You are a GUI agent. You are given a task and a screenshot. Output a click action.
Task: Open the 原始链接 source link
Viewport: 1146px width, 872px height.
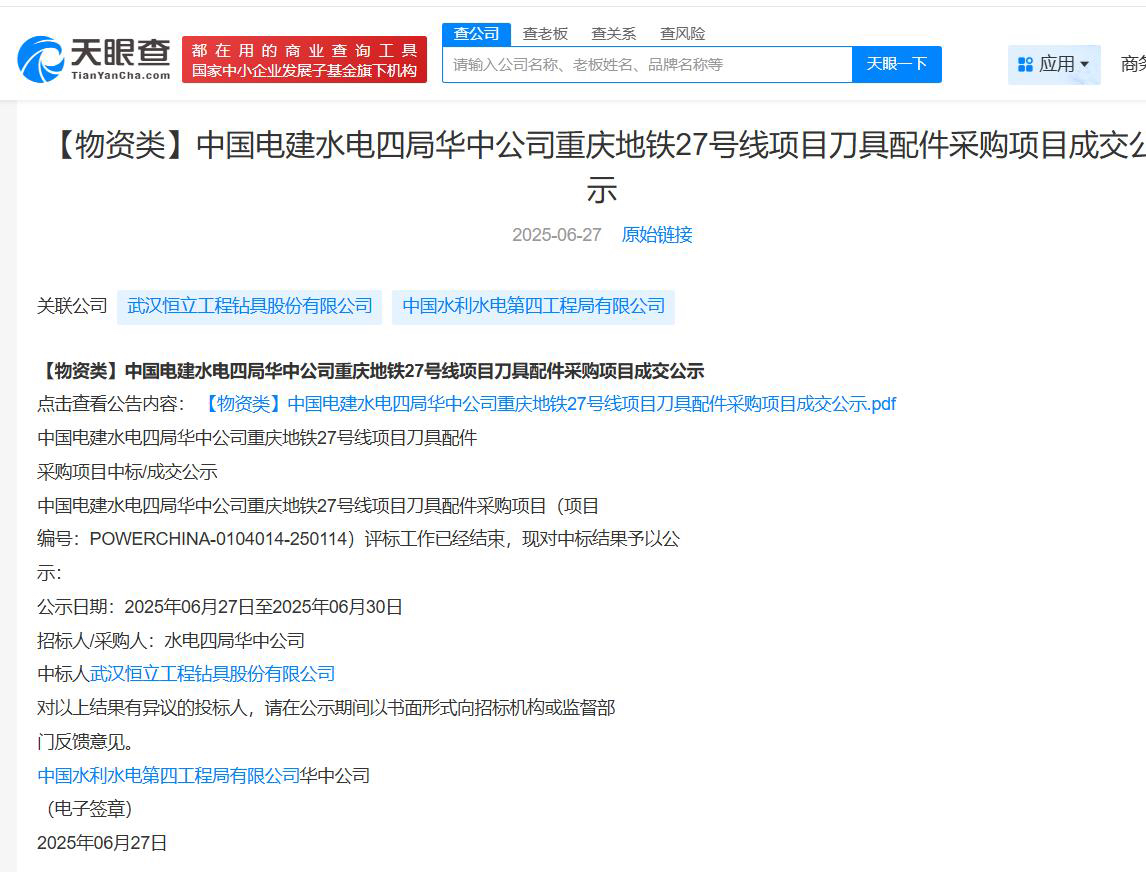[x=656, y=235]
